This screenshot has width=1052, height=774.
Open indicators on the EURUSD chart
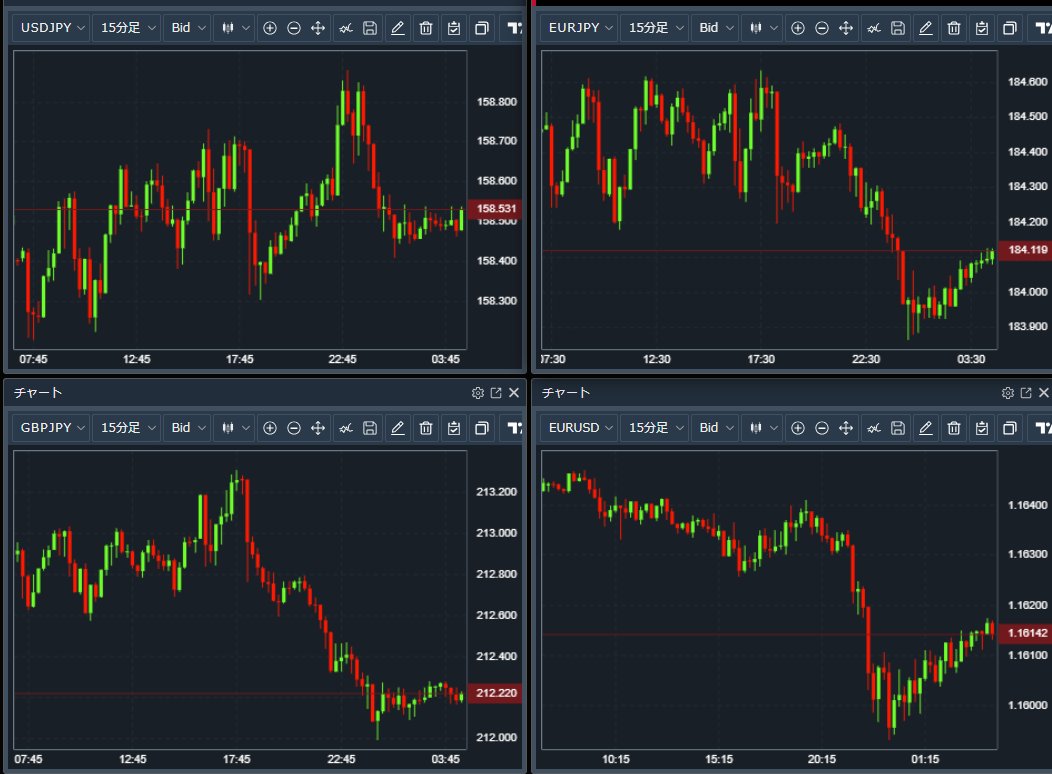tap(874, 428)
